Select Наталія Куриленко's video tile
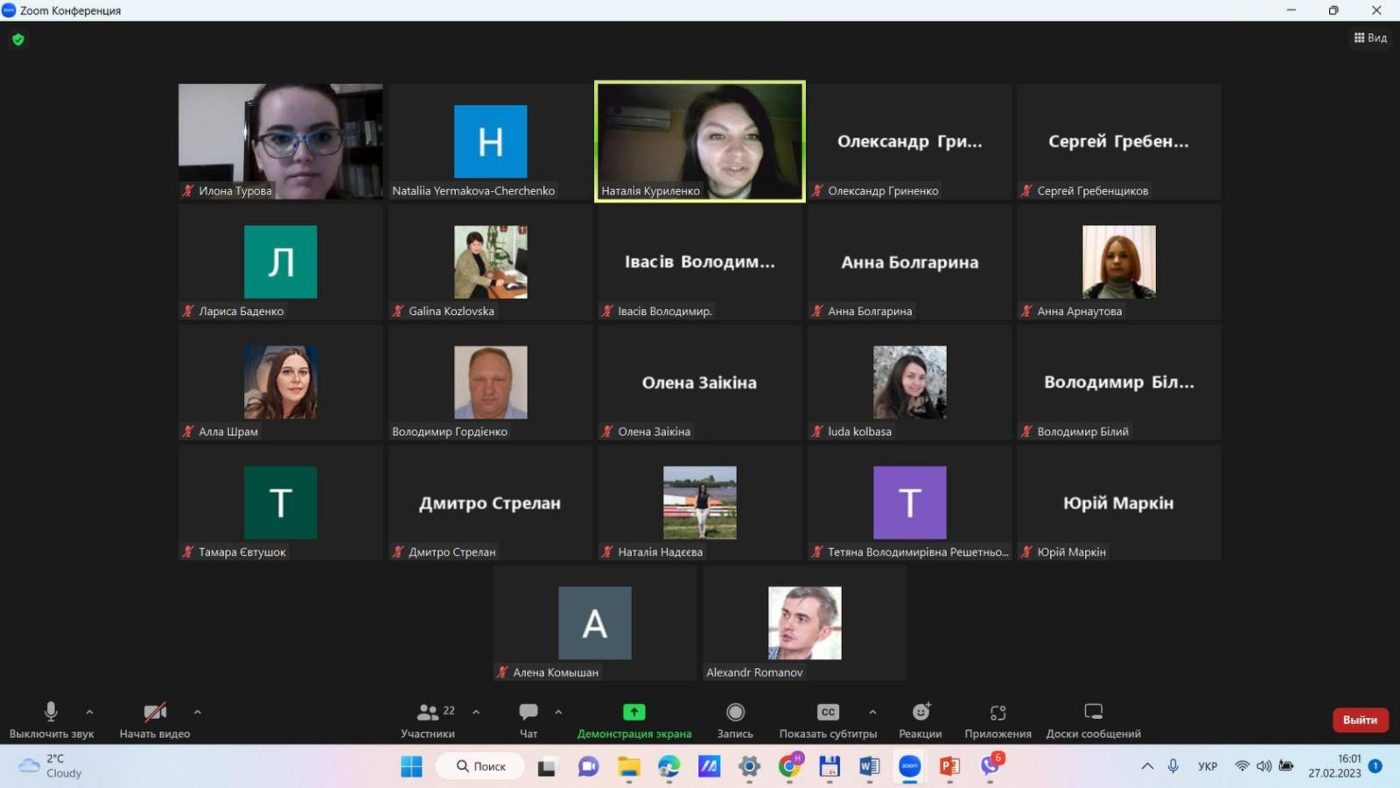This screenshot has width=1400, height=788. pos(700,142)
